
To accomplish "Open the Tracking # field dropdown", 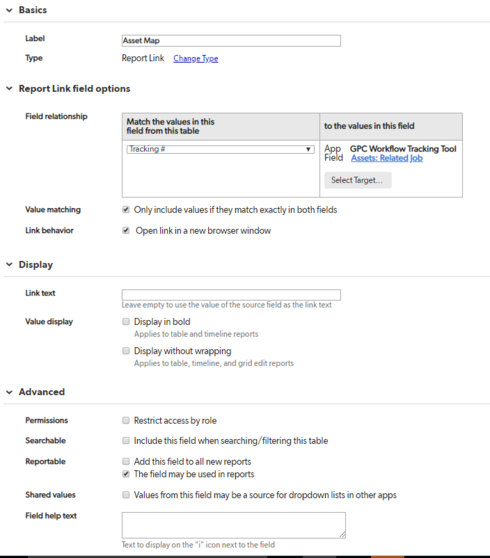I will tap(220, 149).
